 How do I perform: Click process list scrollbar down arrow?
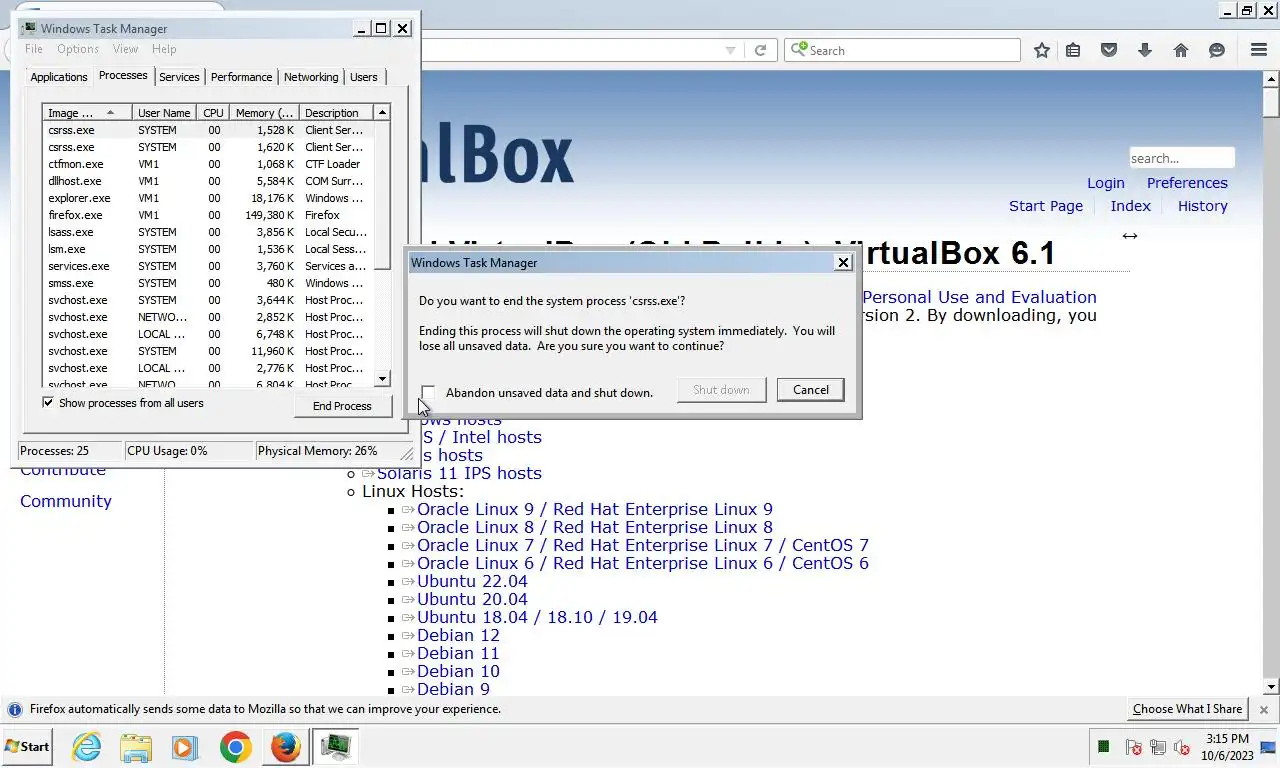[x=382, y=378]
